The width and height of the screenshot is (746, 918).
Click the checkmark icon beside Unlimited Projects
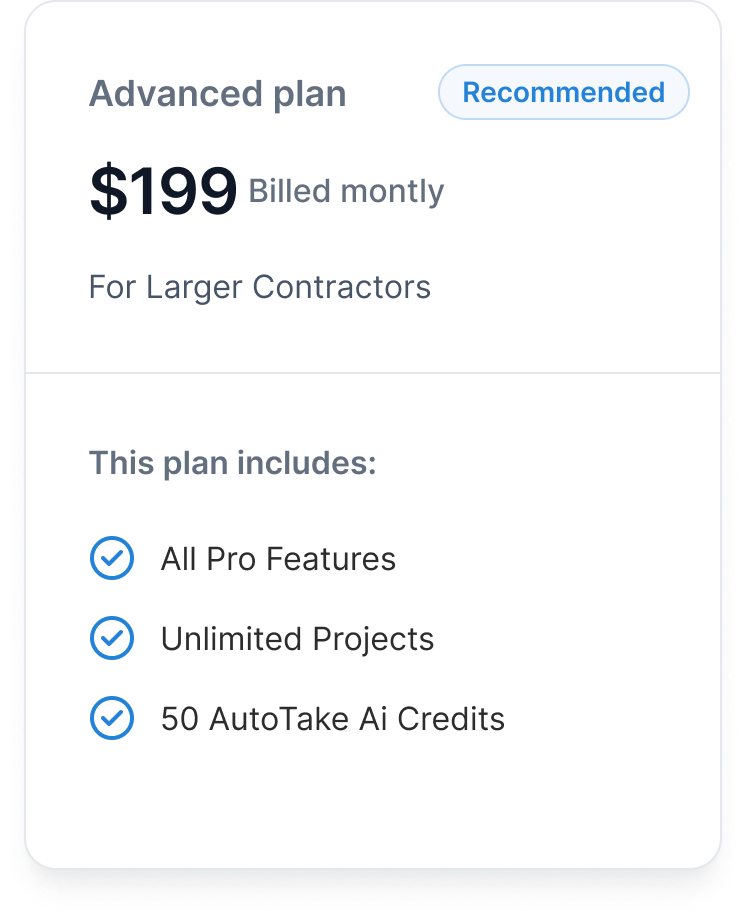click(112, 638)
